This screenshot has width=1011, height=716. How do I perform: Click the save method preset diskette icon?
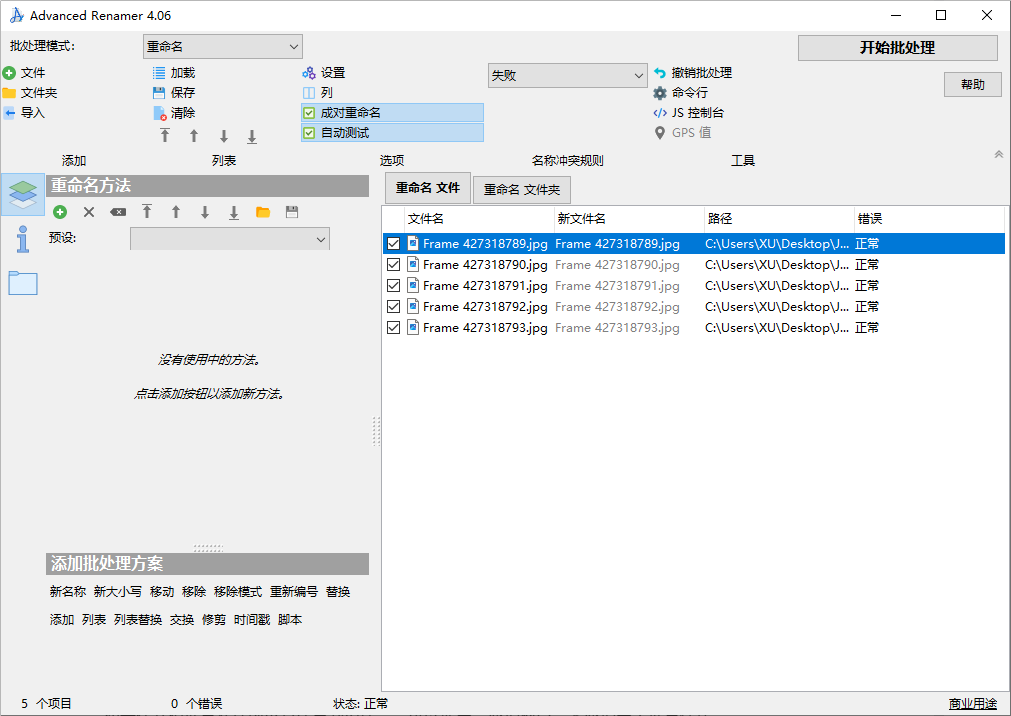tap(292, 212)
